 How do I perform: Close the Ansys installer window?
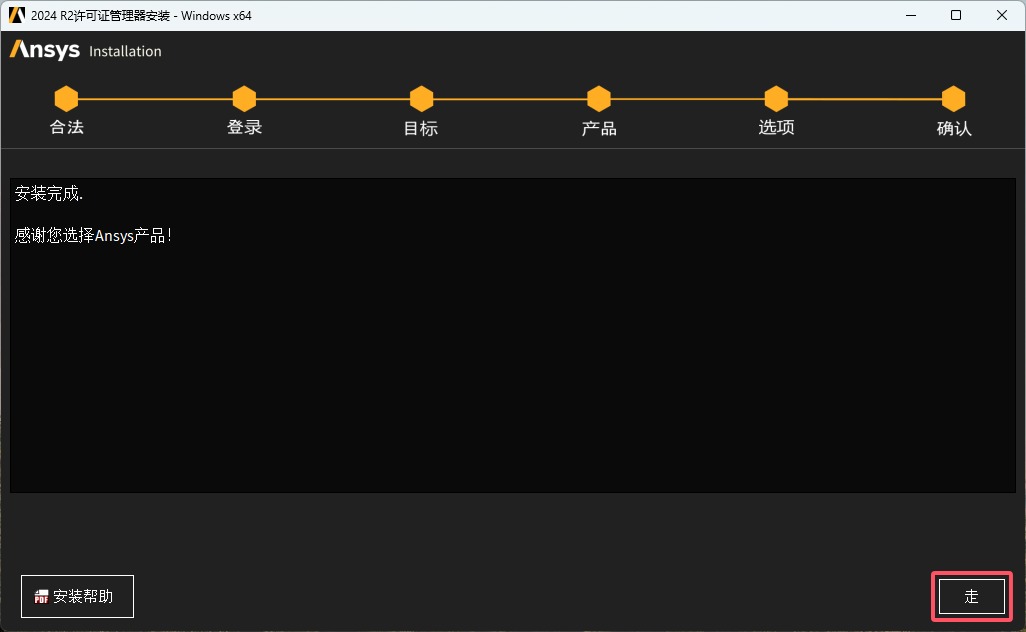(x=1002, y=15)
